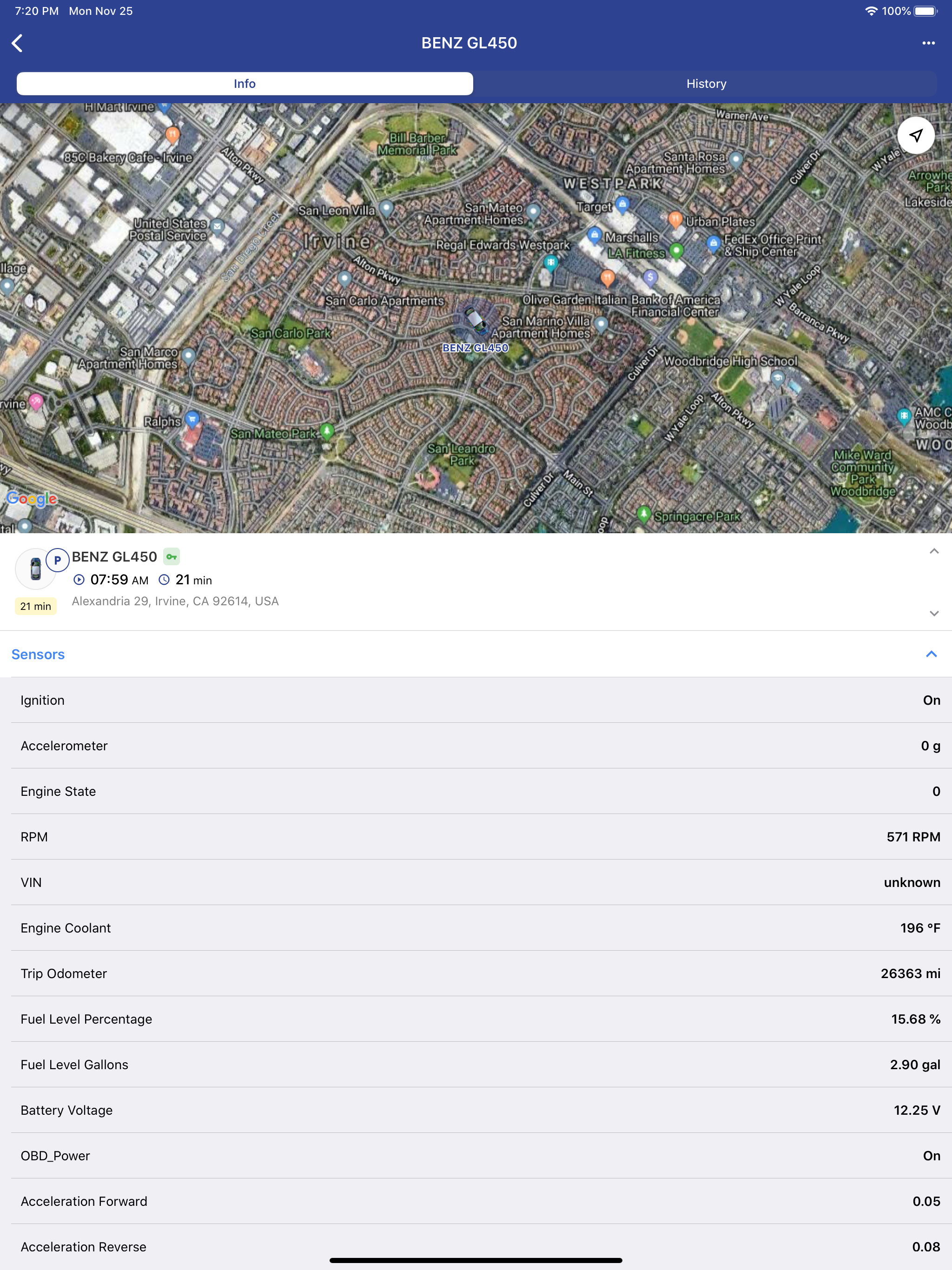Go back using the header arrow
The image size is (952, 1270).
[17, 43]
